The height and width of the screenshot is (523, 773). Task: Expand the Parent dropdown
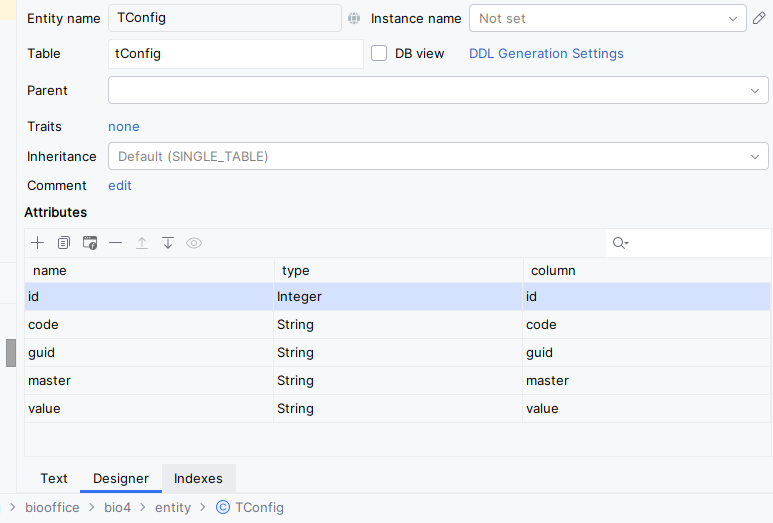(x=438, y=90)
